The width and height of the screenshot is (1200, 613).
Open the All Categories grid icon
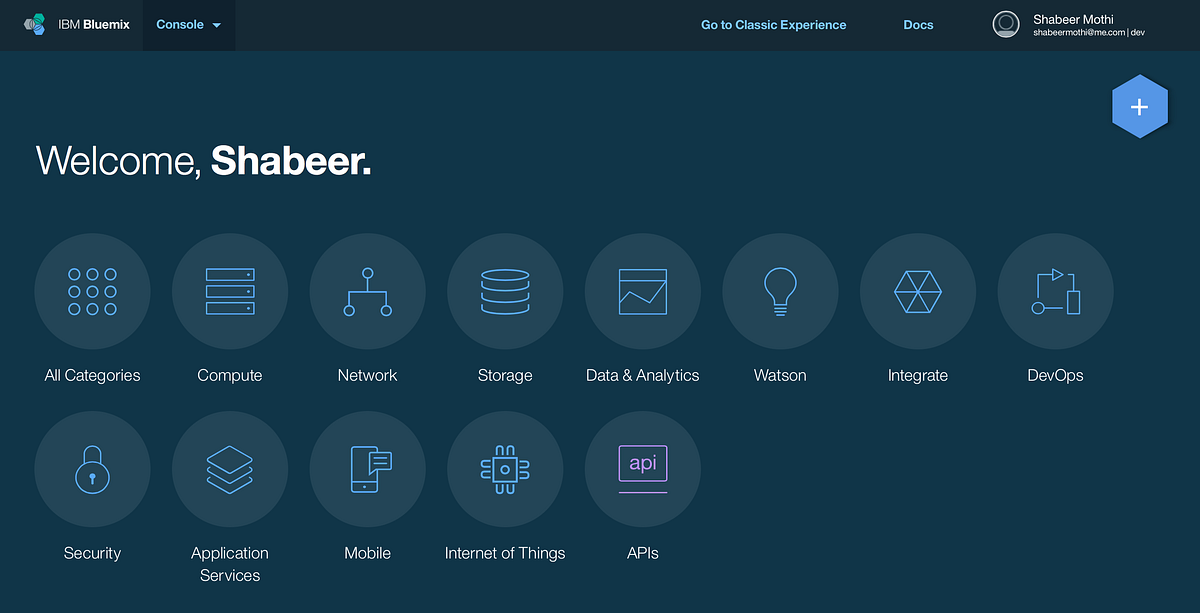coord(92,291)
